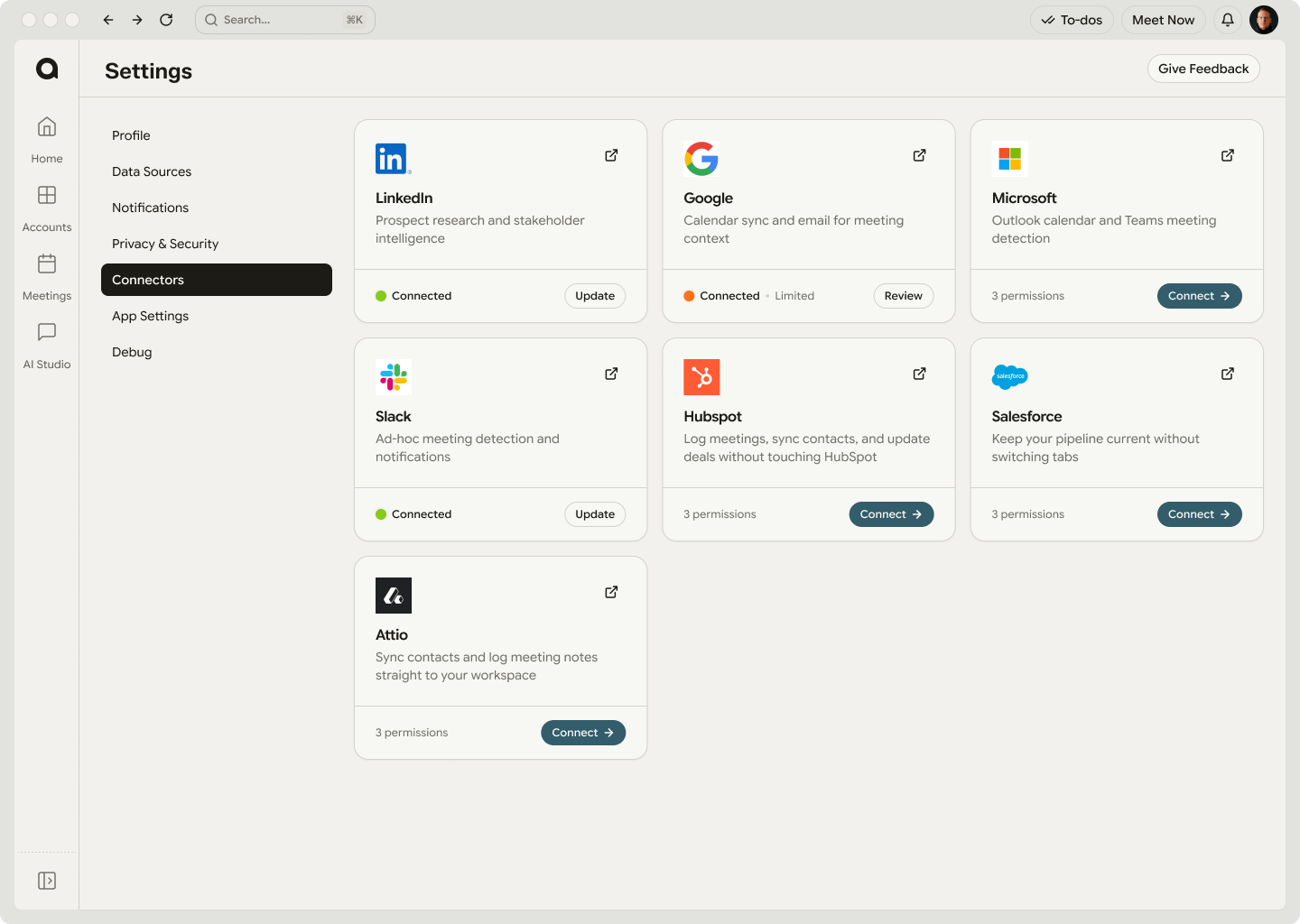The height and width of the screenshot is (924, 1300).
Task: Open Debug settings section
Action: [217, 352]
